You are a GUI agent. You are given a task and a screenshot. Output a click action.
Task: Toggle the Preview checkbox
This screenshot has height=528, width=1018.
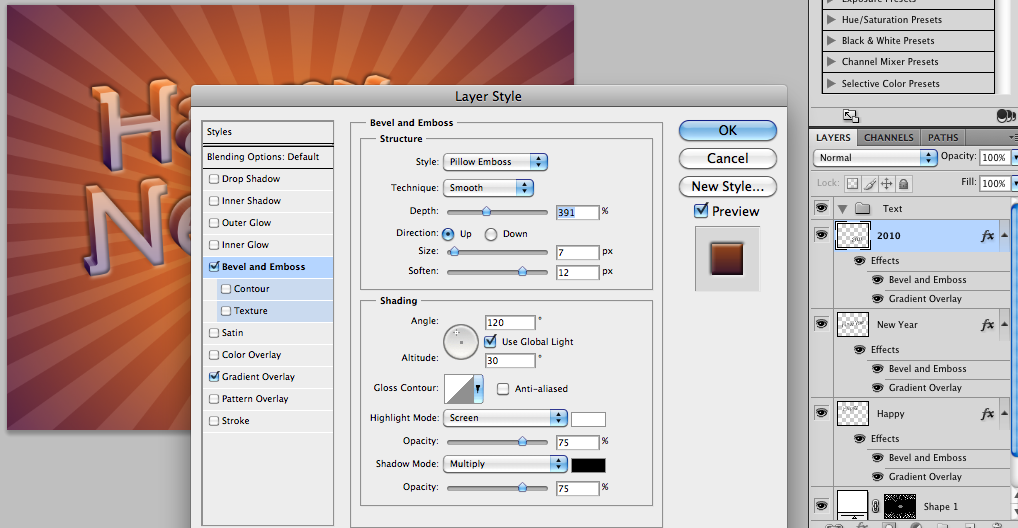[x=701, y=210]
